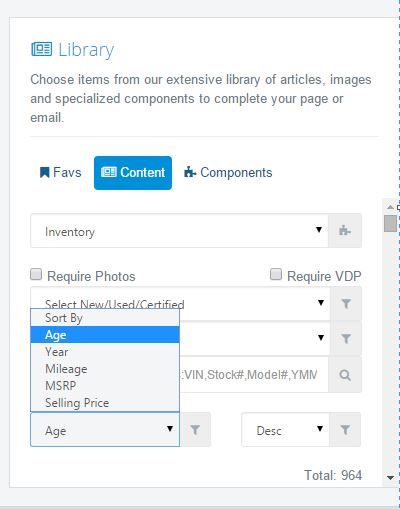Switch to the Favs tab
The image size is (400, 509).
[61, 173]
